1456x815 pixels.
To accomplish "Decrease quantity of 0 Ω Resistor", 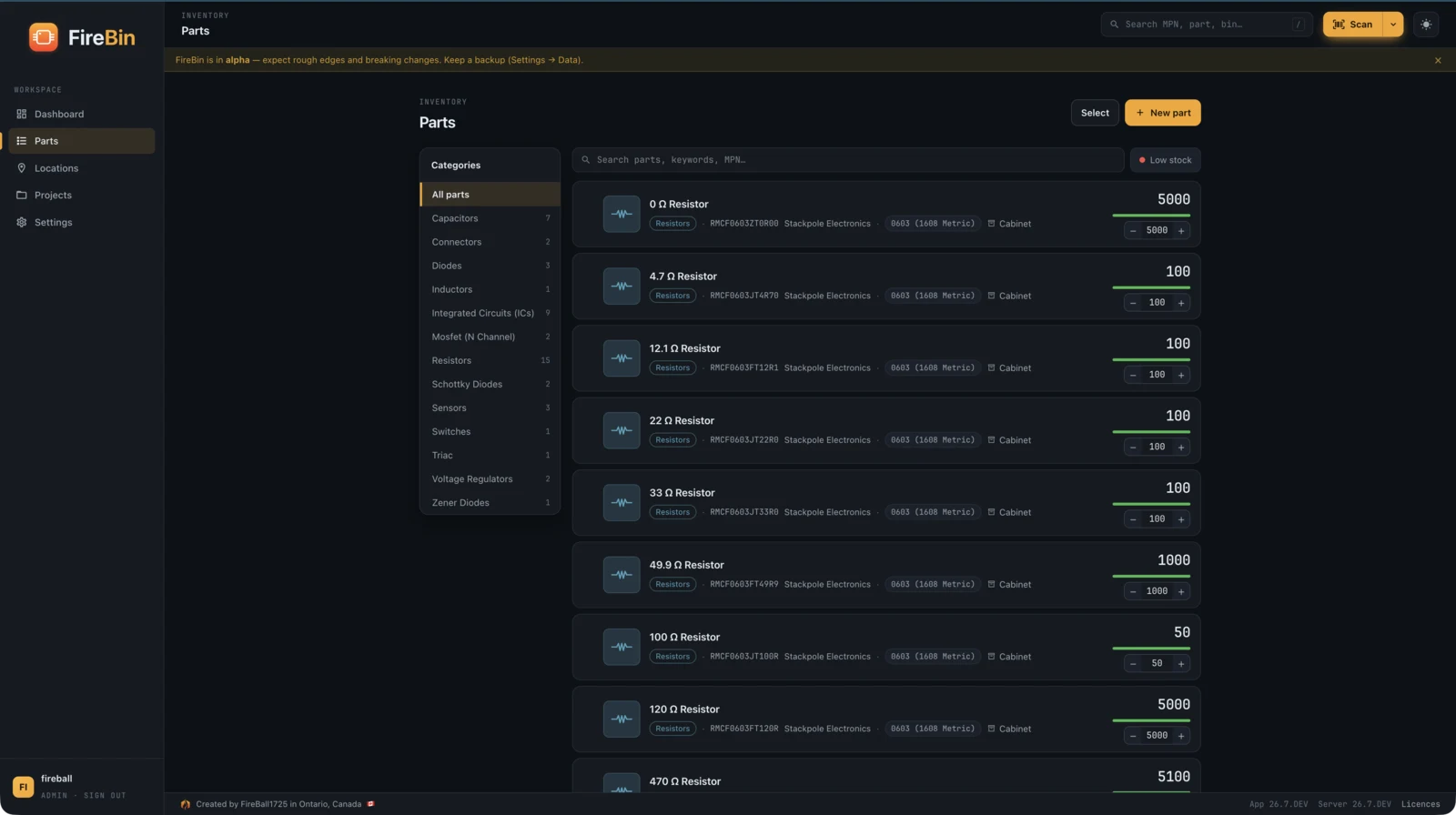I will [1133, 231].
